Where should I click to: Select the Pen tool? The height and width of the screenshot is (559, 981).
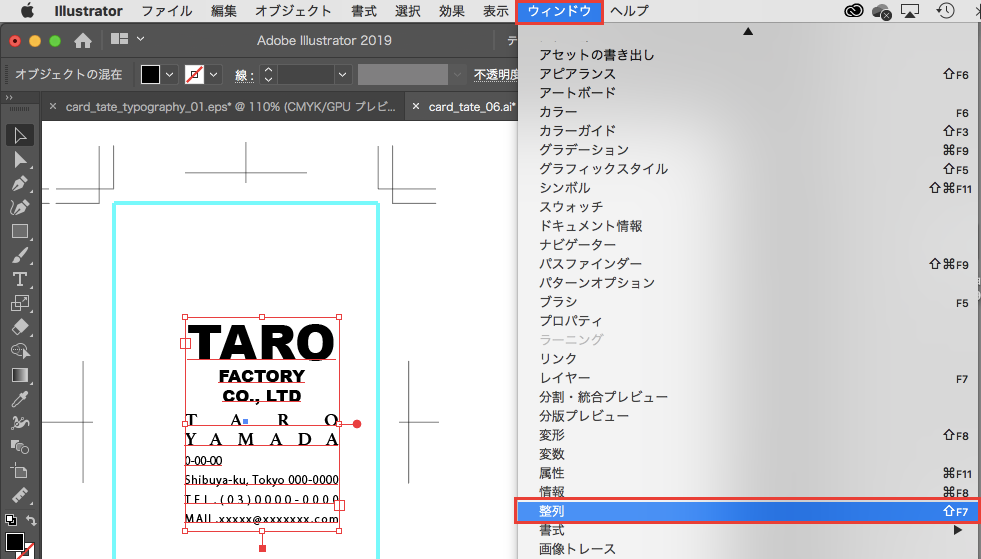19,184
